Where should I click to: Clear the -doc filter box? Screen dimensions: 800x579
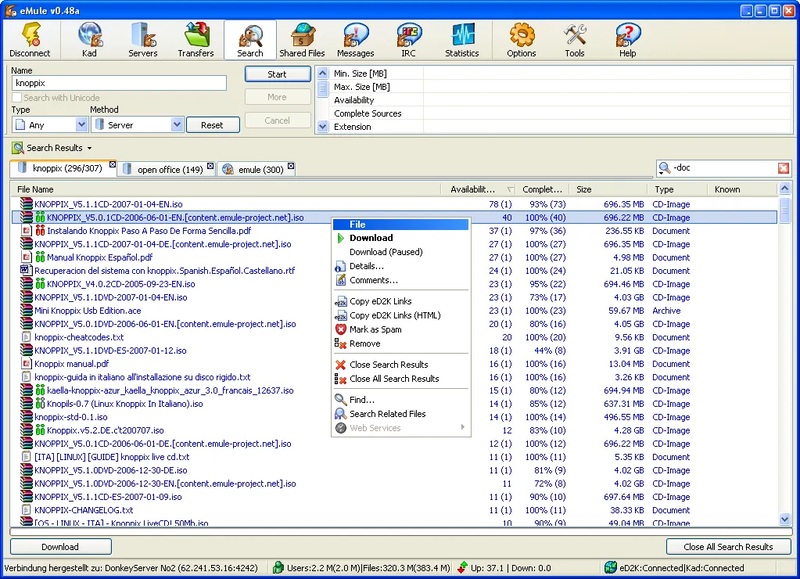click(783, 168)
